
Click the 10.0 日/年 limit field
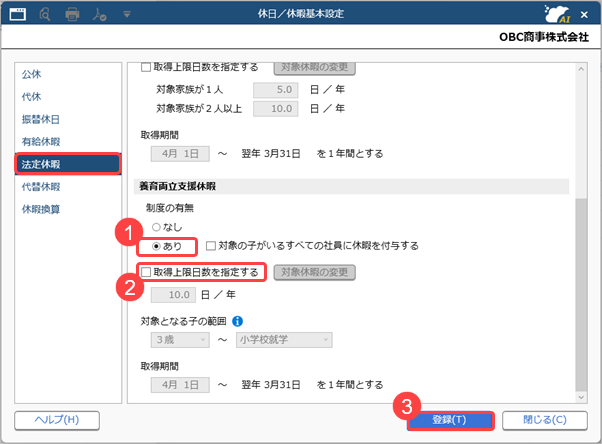coord(173,295)
